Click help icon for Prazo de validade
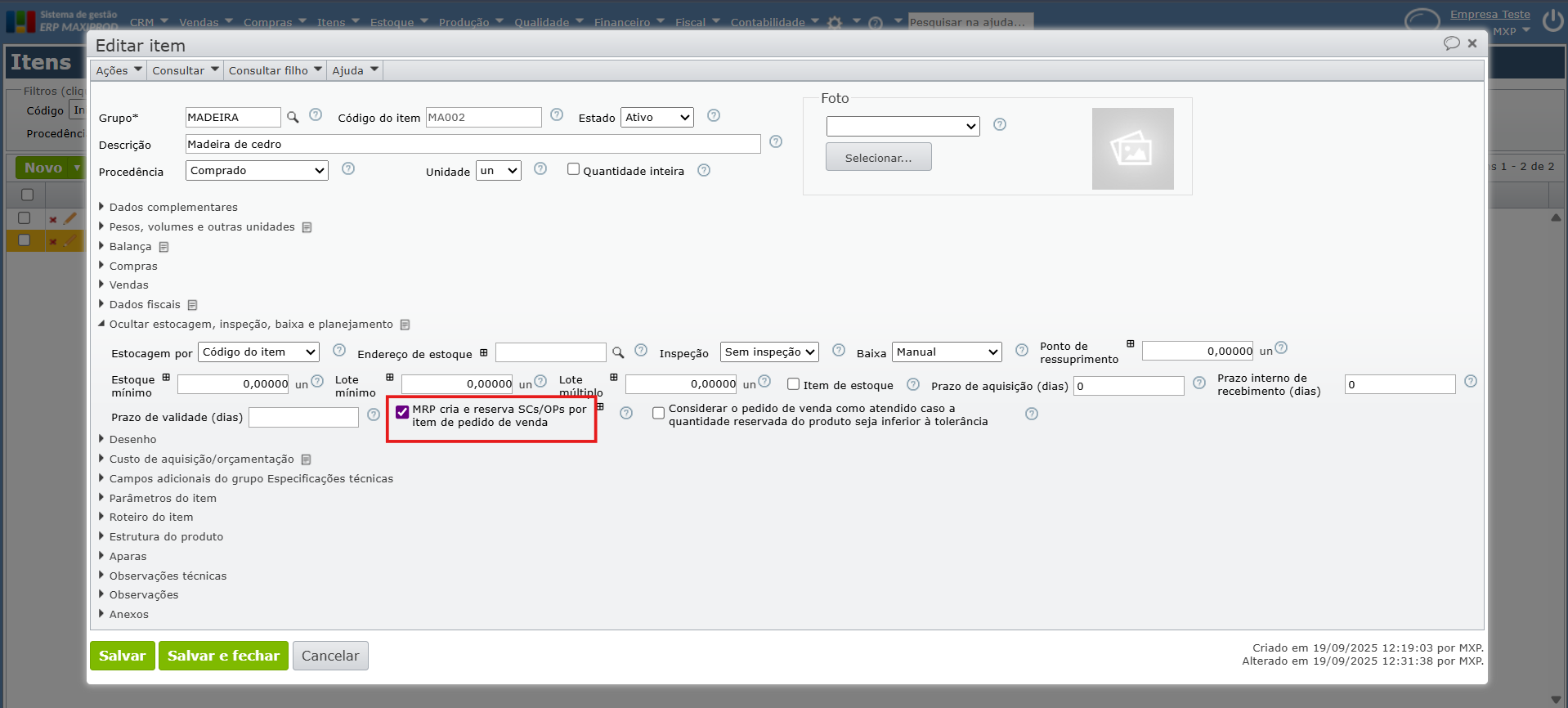 (x=374, y=415)
